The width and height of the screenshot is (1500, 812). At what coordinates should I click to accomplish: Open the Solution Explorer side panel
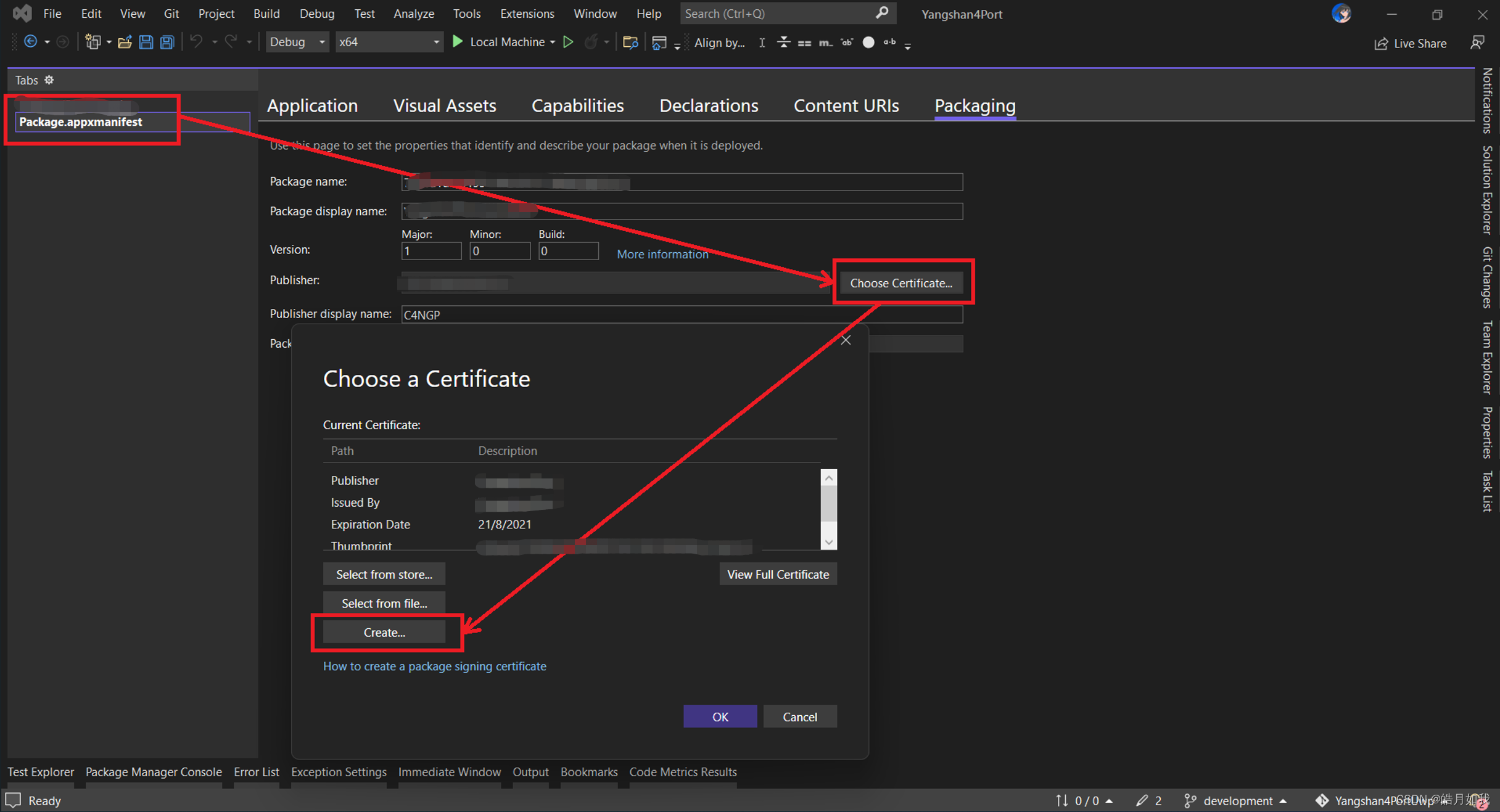point(1488,189)
